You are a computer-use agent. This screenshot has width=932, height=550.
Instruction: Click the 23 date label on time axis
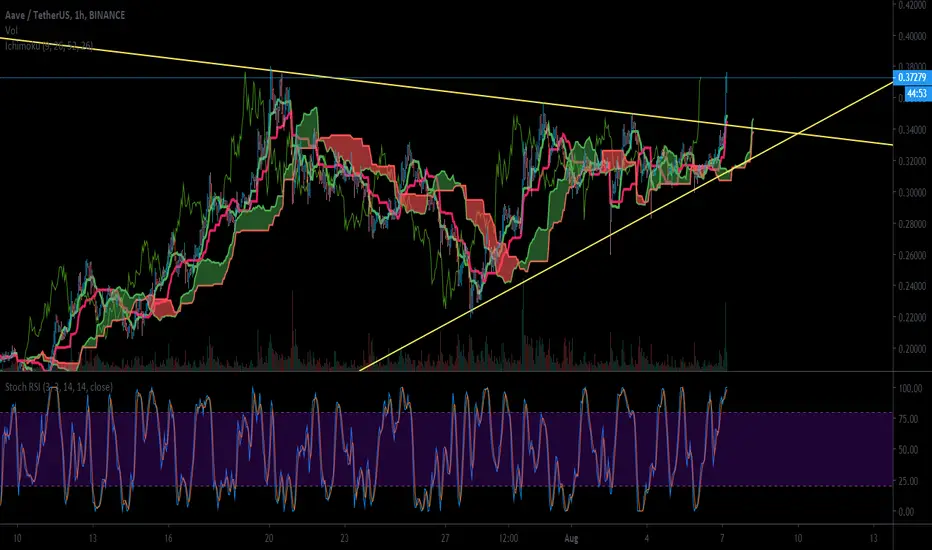coord(345,538)
